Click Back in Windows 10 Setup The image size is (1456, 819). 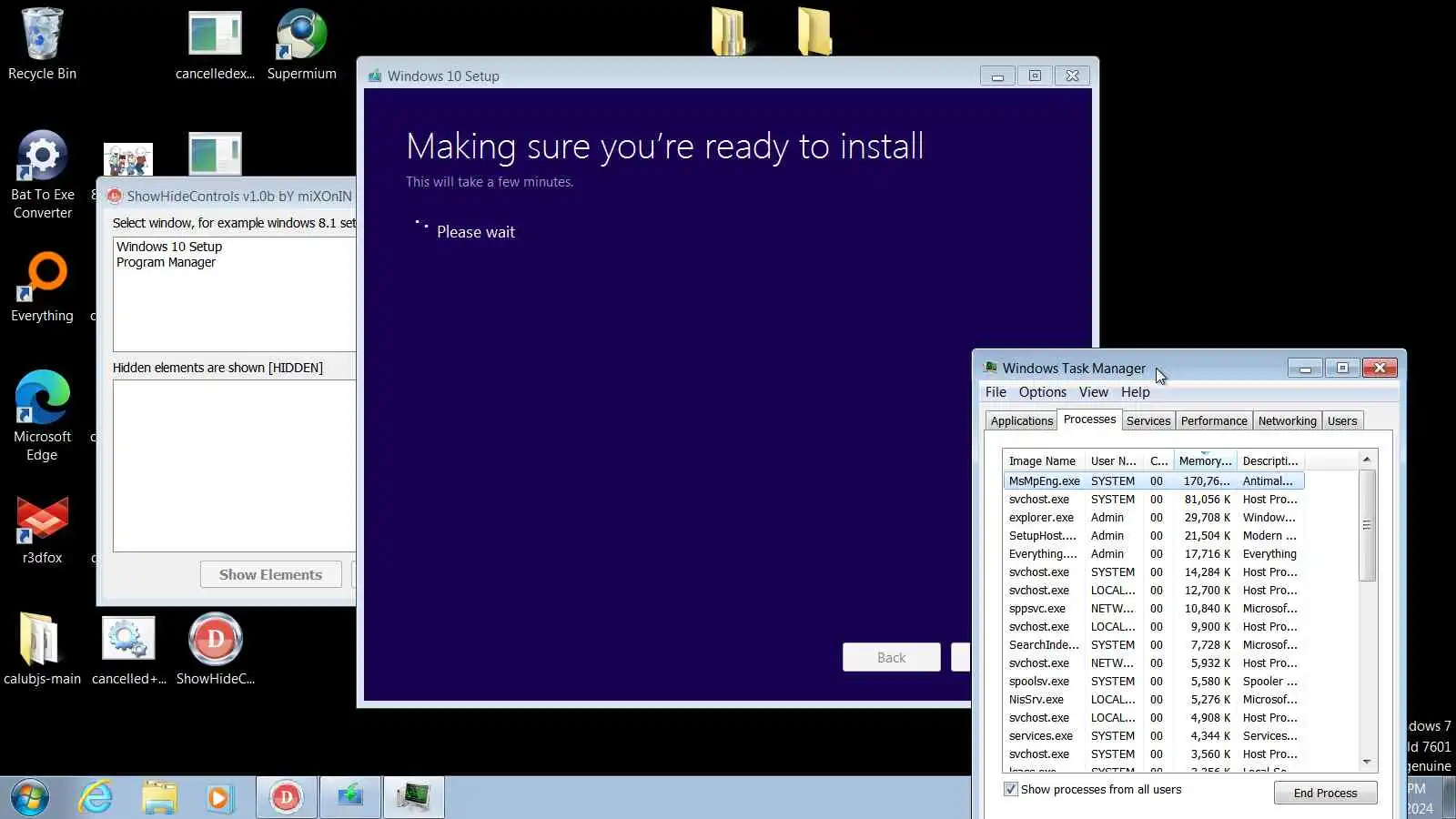[891, 657]
